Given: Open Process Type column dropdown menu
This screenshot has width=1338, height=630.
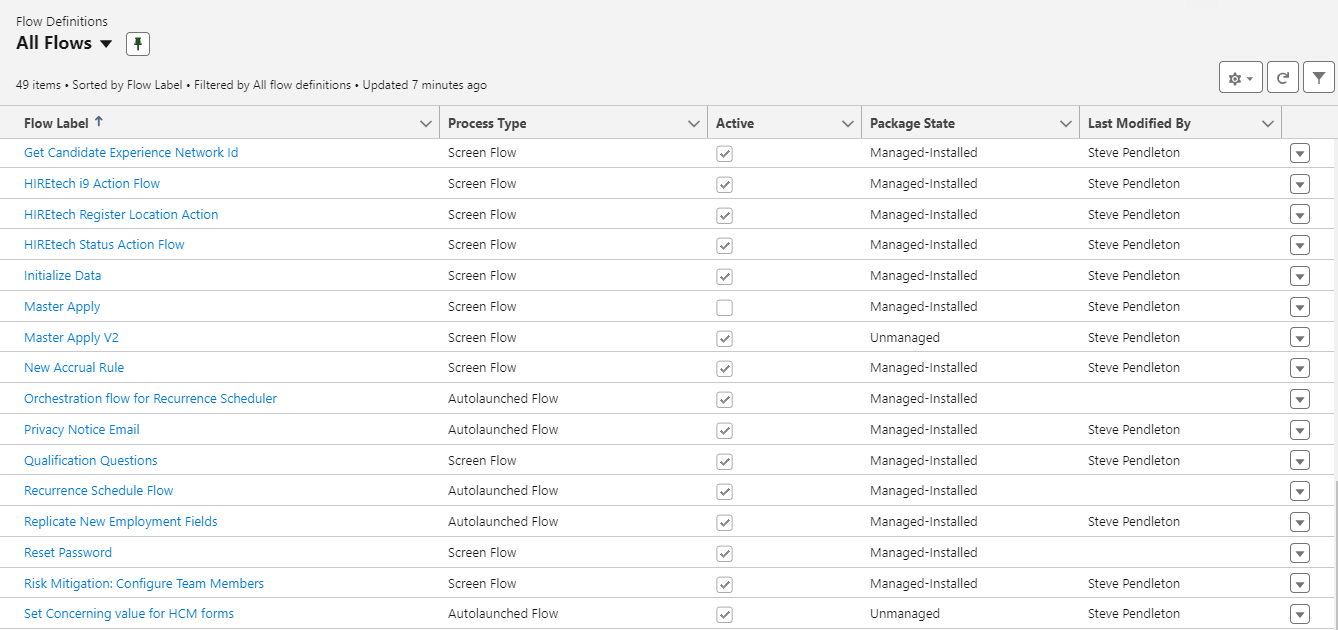Looking at the screenshot, I should pos(694,124).
